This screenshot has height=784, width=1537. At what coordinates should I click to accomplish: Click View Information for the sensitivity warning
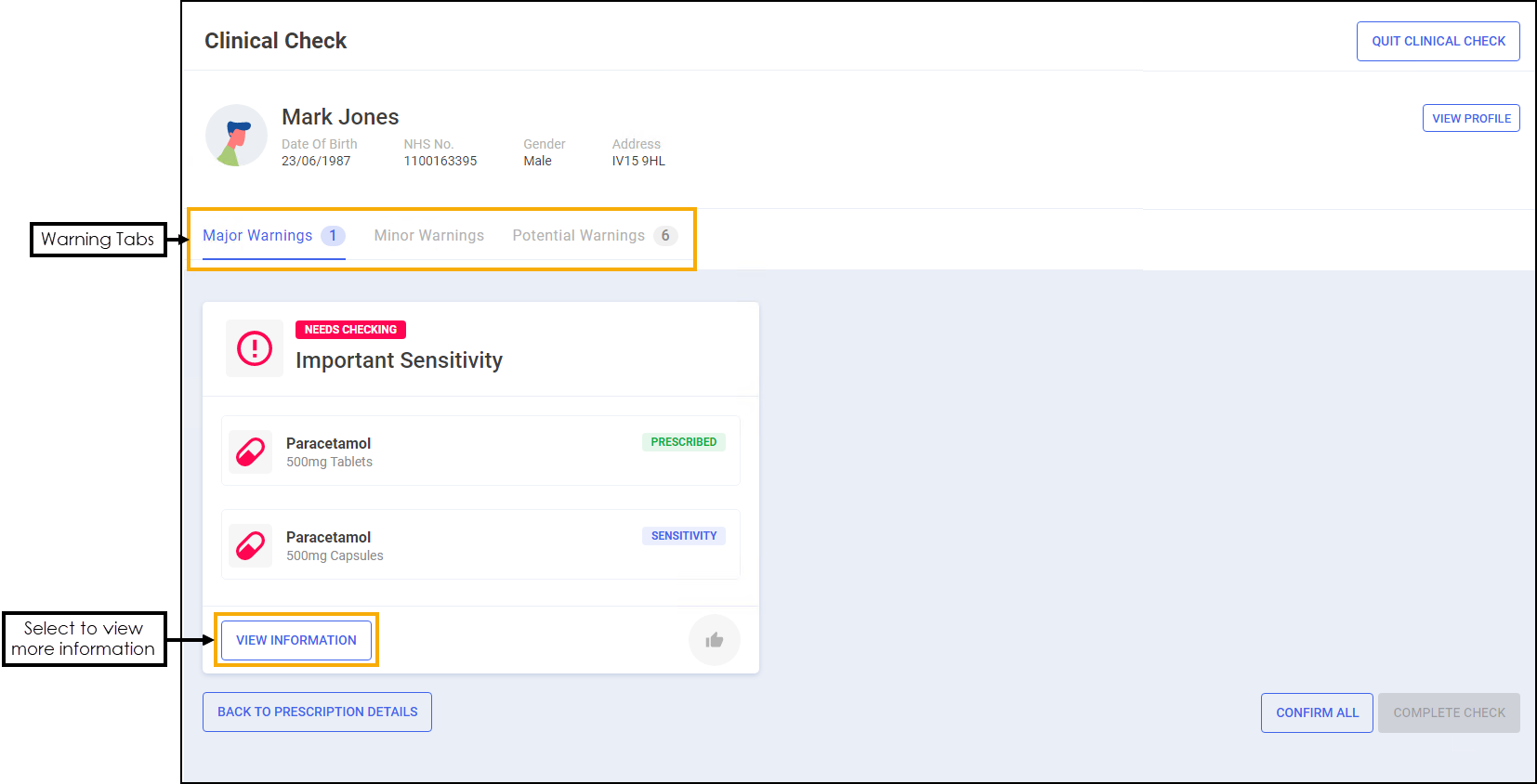click(x=296, y=640)
